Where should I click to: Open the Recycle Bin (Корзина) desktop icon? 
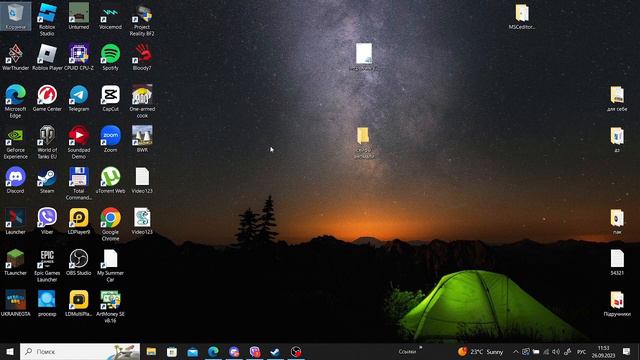click(x=16, y=16)
